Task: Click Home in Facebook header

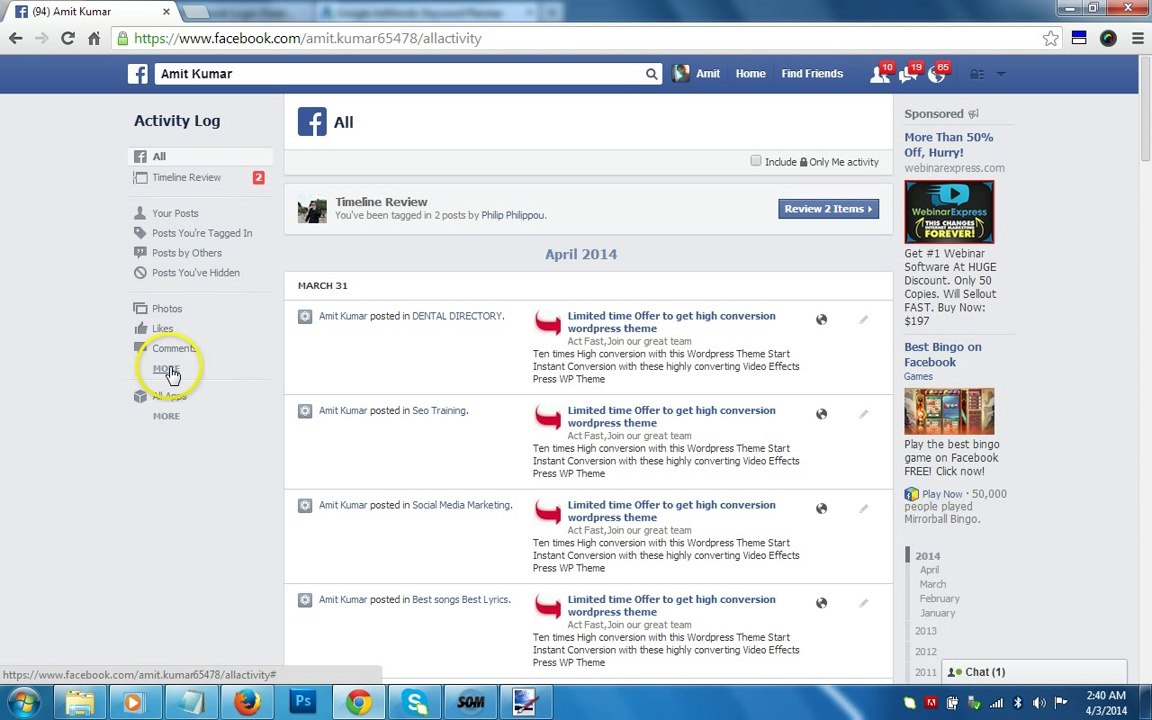Action: click(x=750, y=73)
